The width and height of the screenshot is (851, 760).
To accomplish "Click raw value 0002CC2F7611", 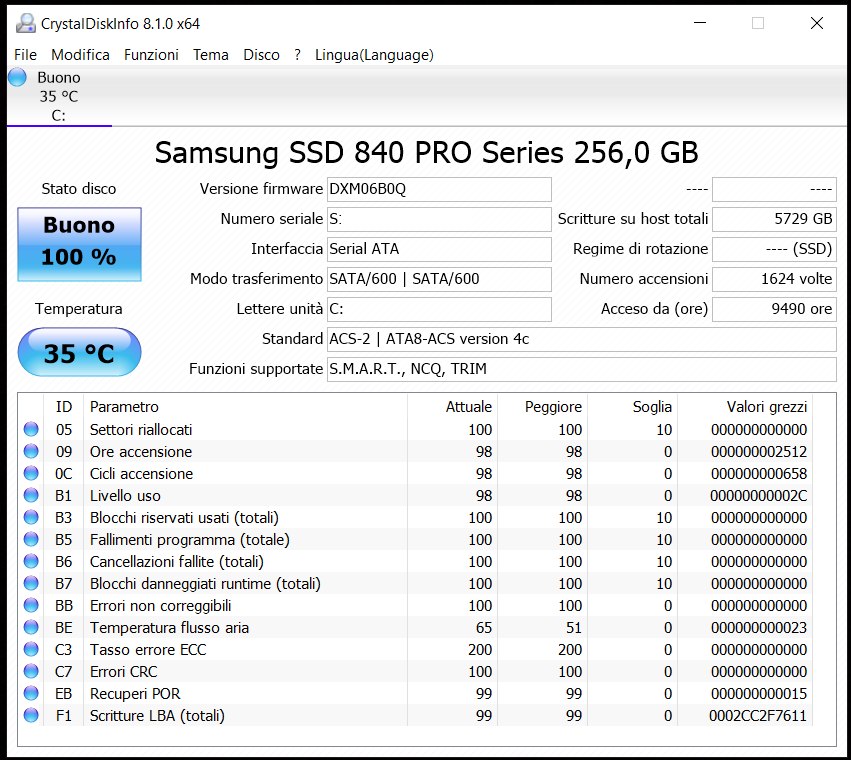I will (x=758, y=715).
